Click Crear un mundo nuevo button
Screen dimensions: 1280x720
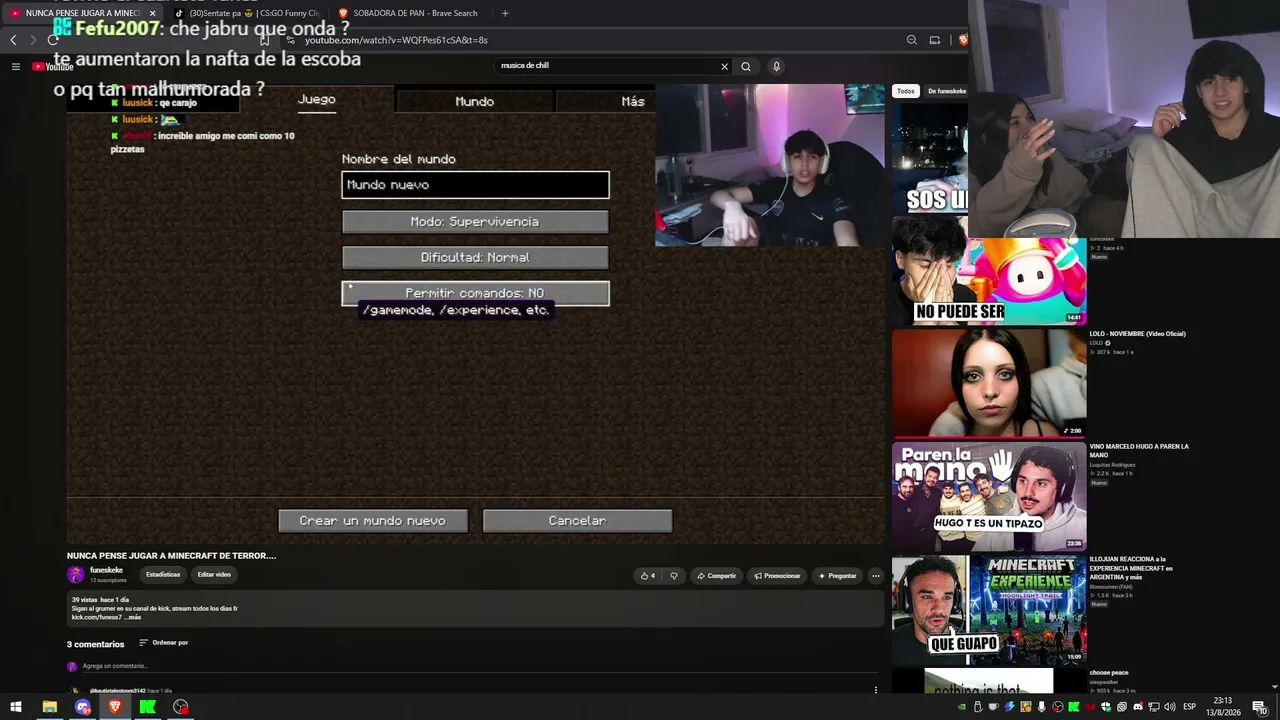[372, 521]
